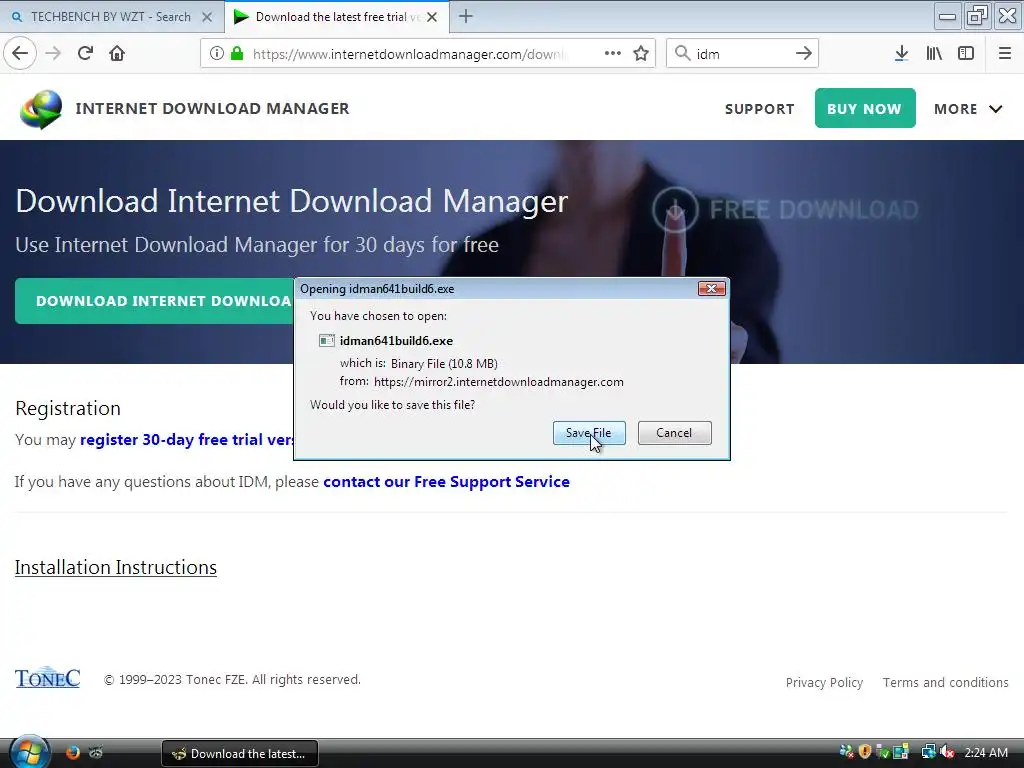The width and height of the screenshot is (1024, 768).
Task: Open the Firefox downloads panel
Action: 901,54
